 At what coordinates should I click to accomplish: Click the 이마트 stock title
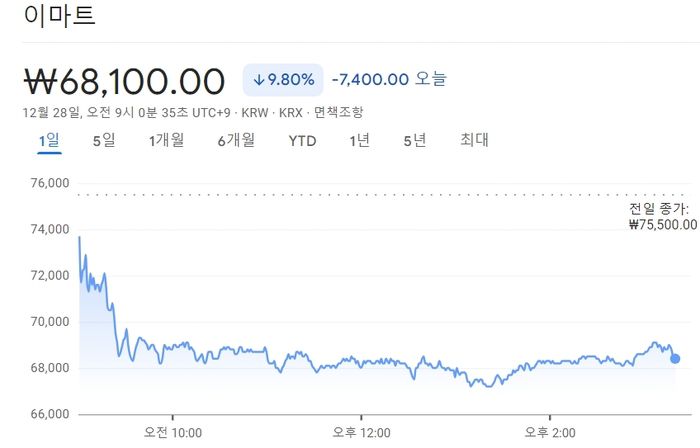(x=58, y=15)
